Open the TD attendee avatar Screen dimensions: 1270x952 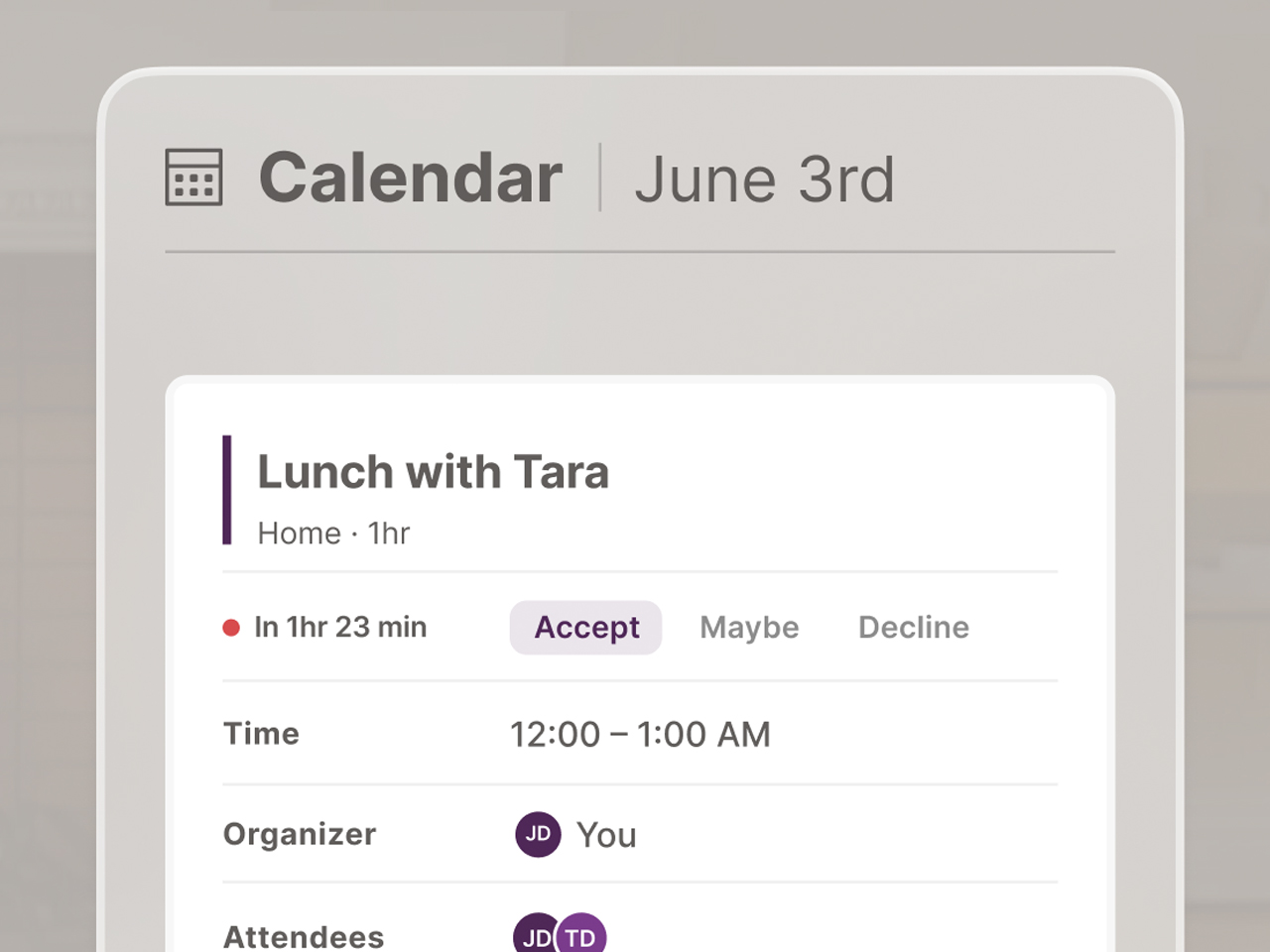582,935
